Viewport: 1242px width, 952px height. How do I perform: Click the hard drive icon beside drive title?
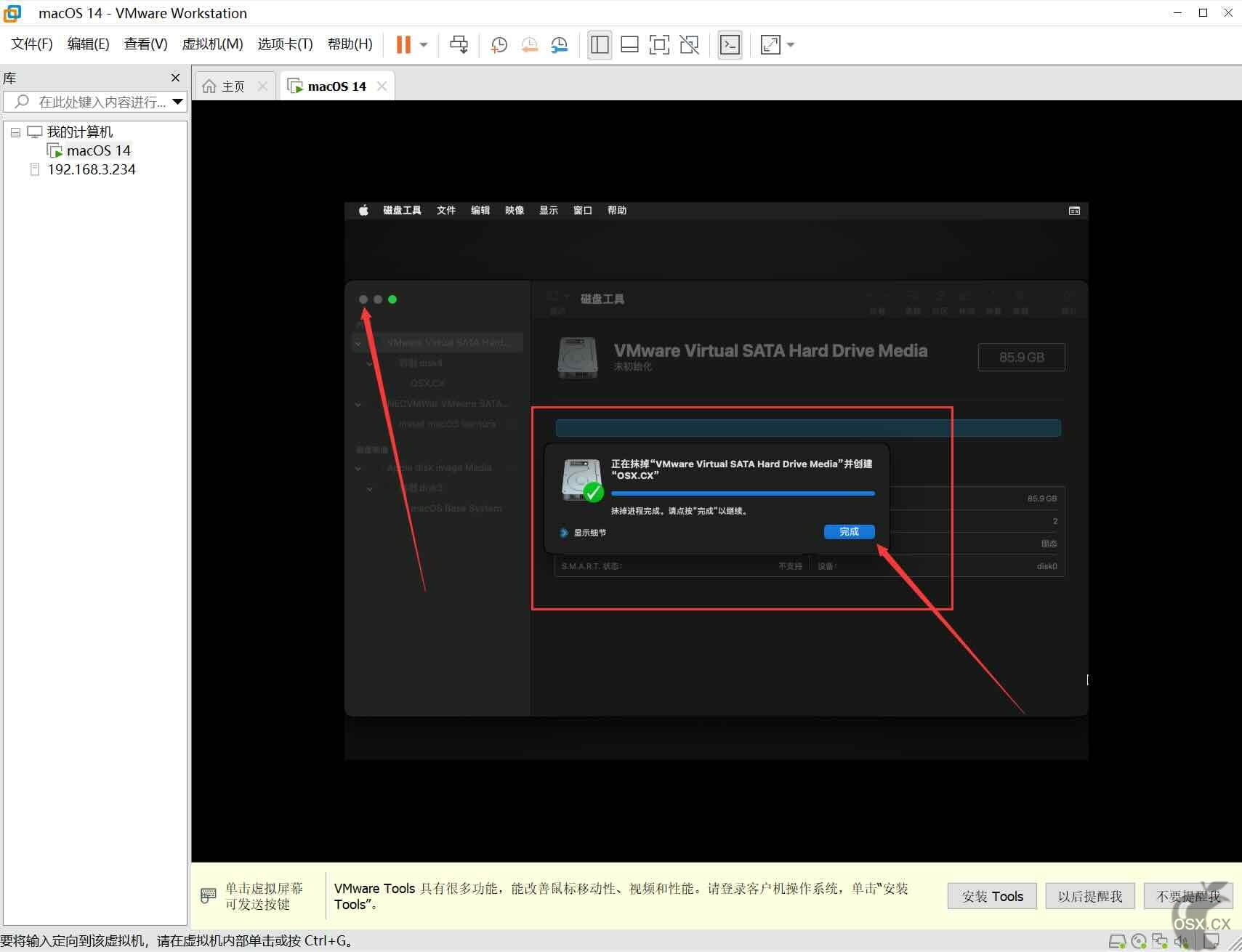click(x=578, y=358)
